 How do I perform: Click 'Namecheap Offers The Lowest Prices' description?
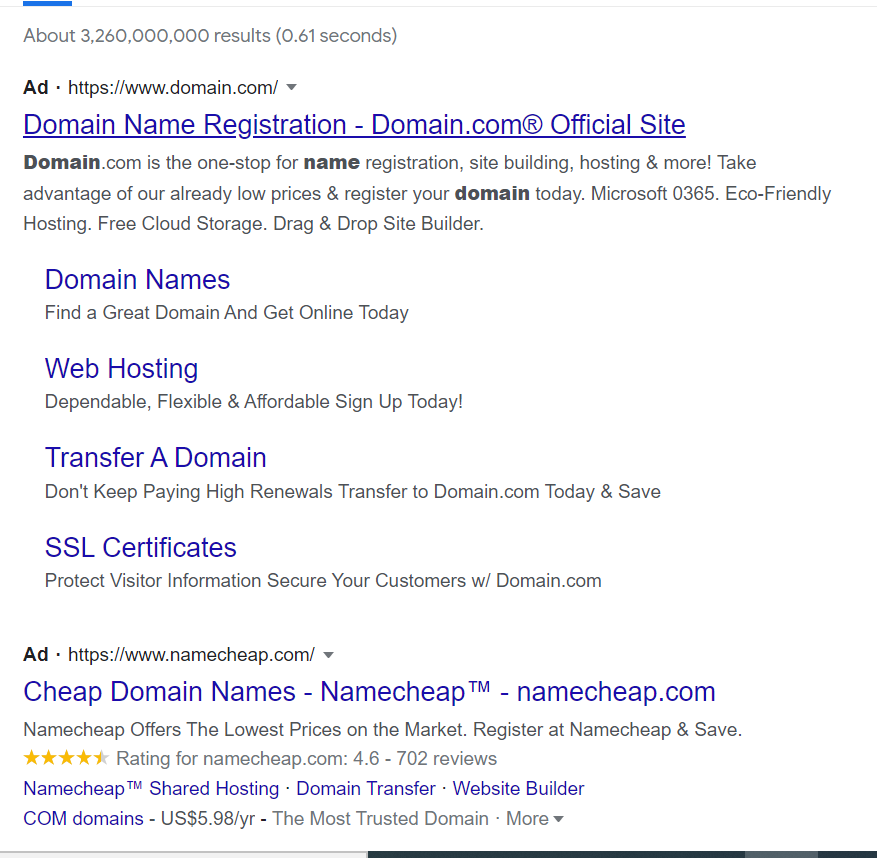383,730
